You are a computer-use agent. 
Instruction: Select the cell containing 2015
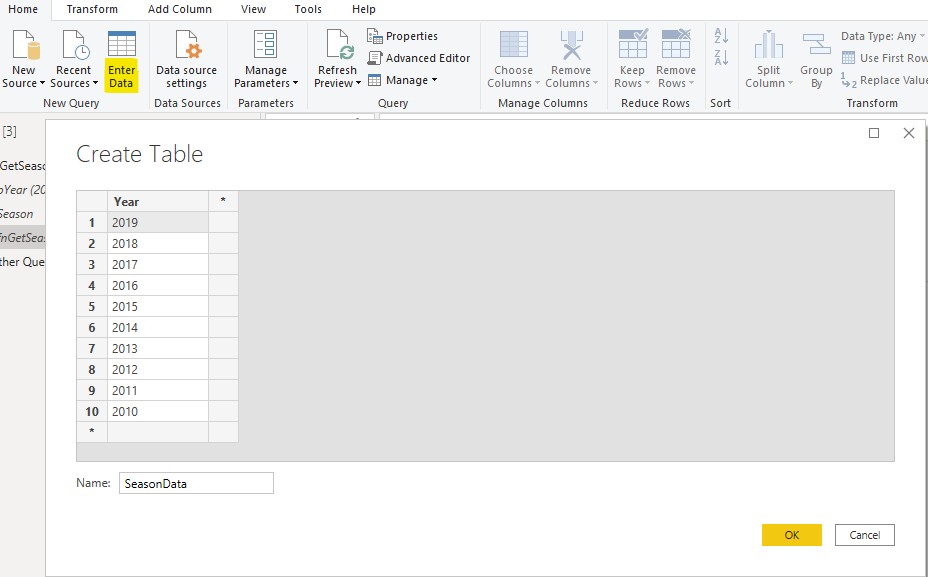[158, 306]
